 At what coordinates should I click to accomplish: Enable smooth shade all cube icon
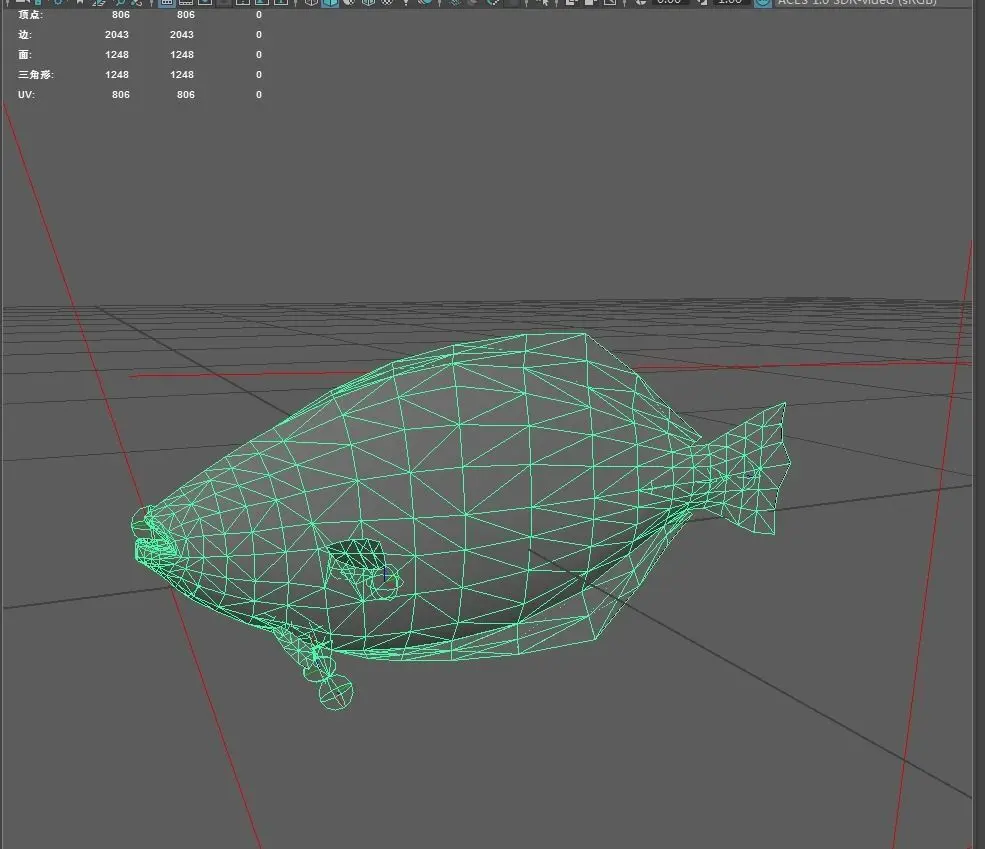(330, 3)
